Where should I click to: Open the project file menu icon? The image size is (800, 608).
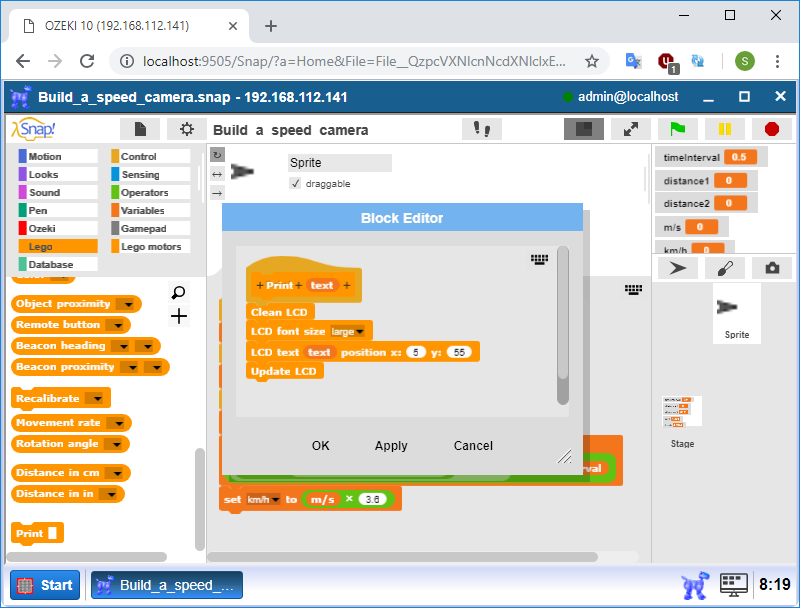click(x=140, y=130)
